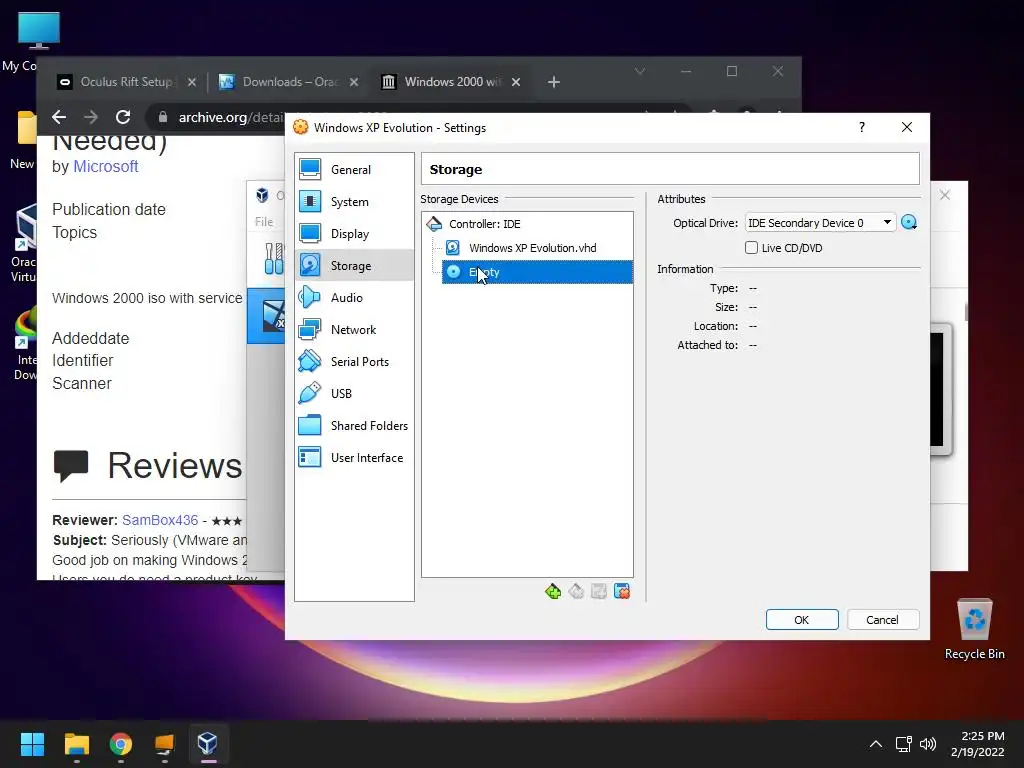Open the Audio settings category
The image size is (1024, 768).
tap(353, 298)
